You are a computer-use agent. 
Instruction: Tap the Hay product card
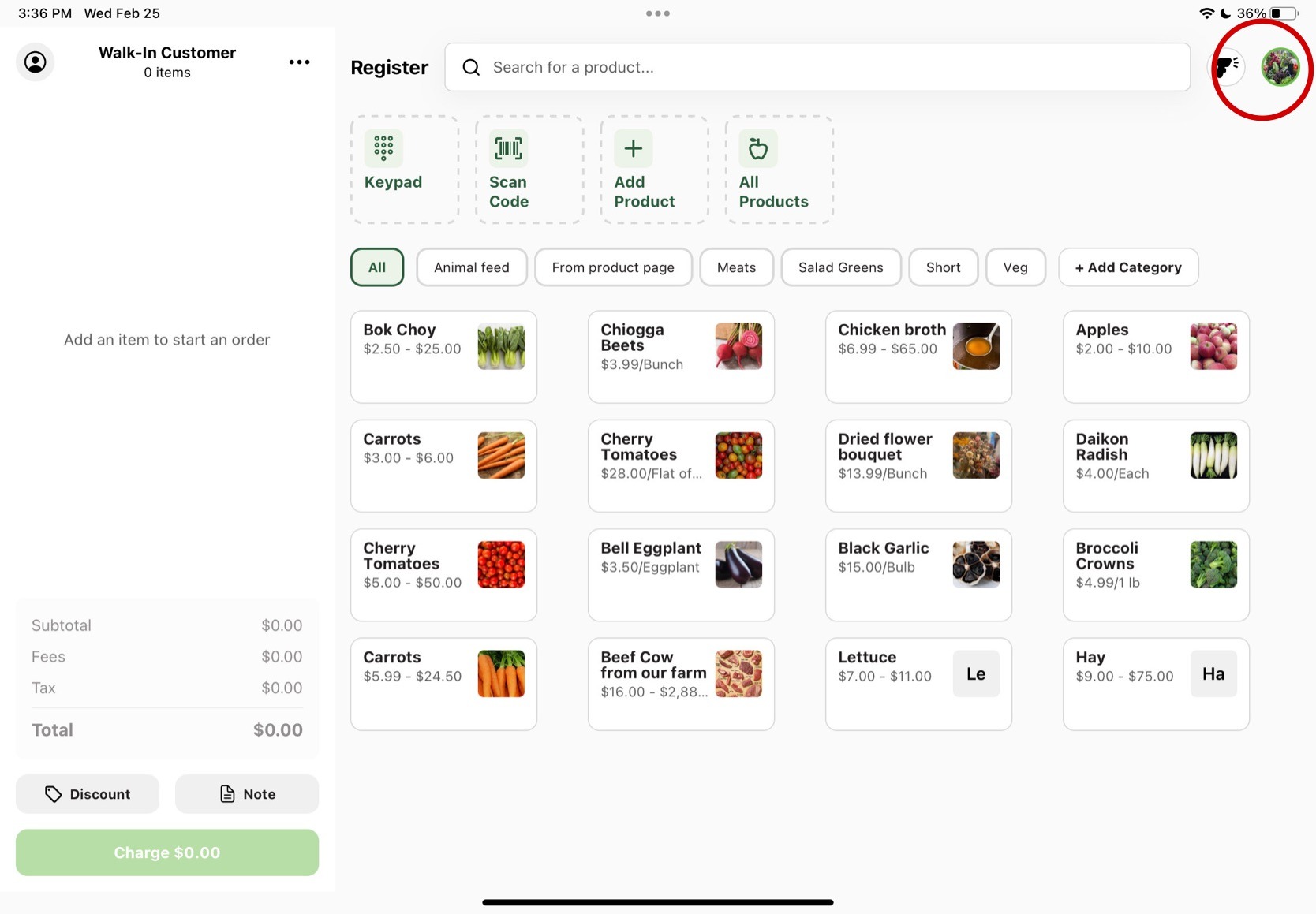tap(1156, 684)
